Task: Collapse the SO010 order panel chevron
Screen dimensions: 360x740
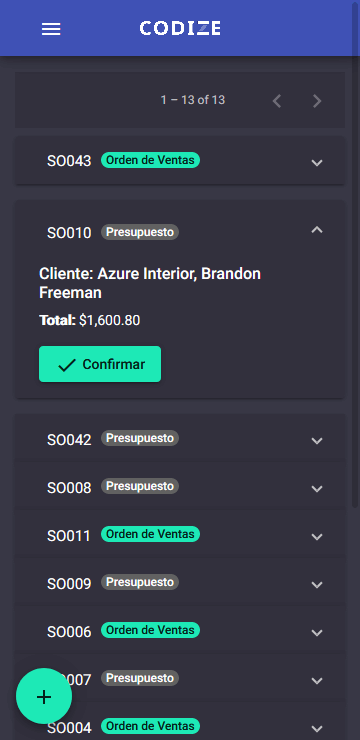Action: coord(317,230)
